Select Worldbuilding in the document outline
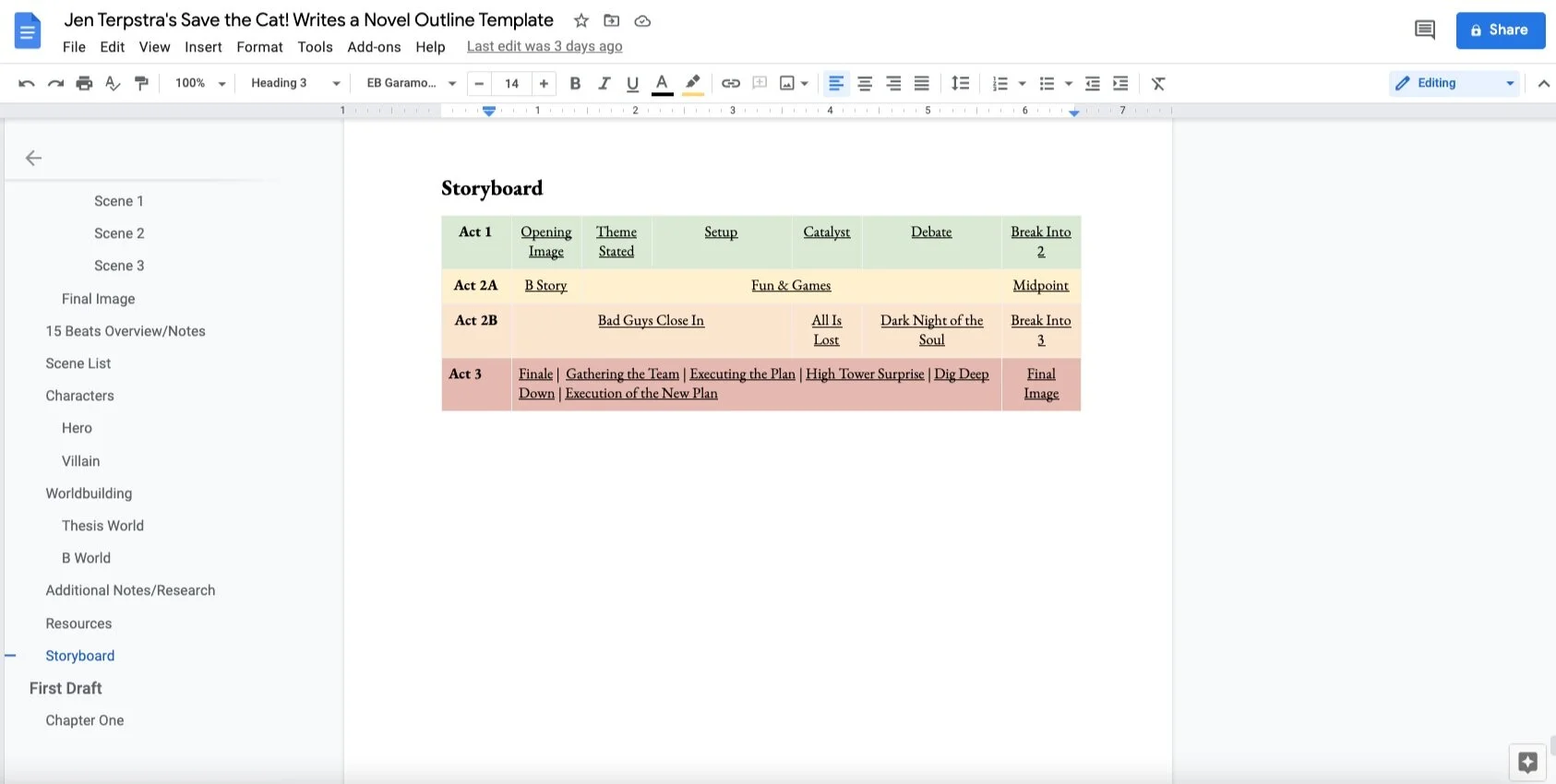Viewport: 1556px width, 784px height. 89,493
